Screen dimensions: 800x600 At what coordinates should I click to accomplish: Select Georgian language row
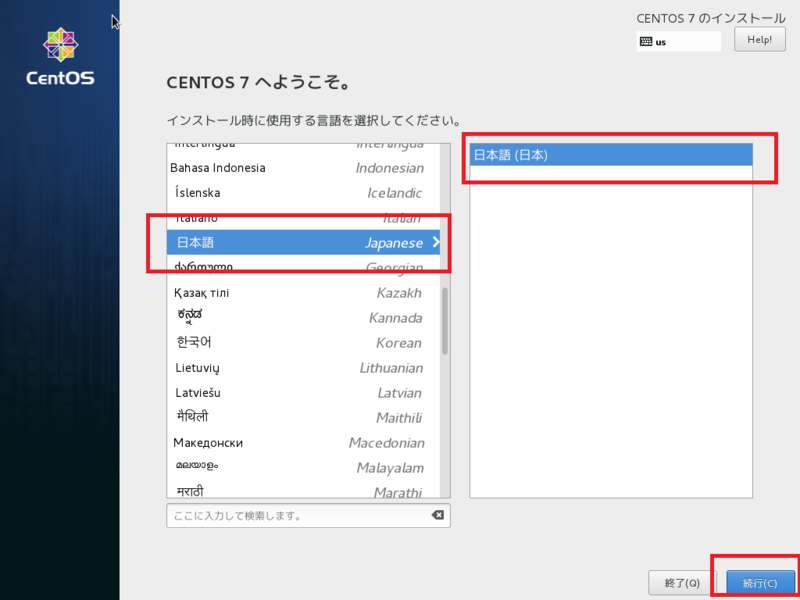(304, 267)
